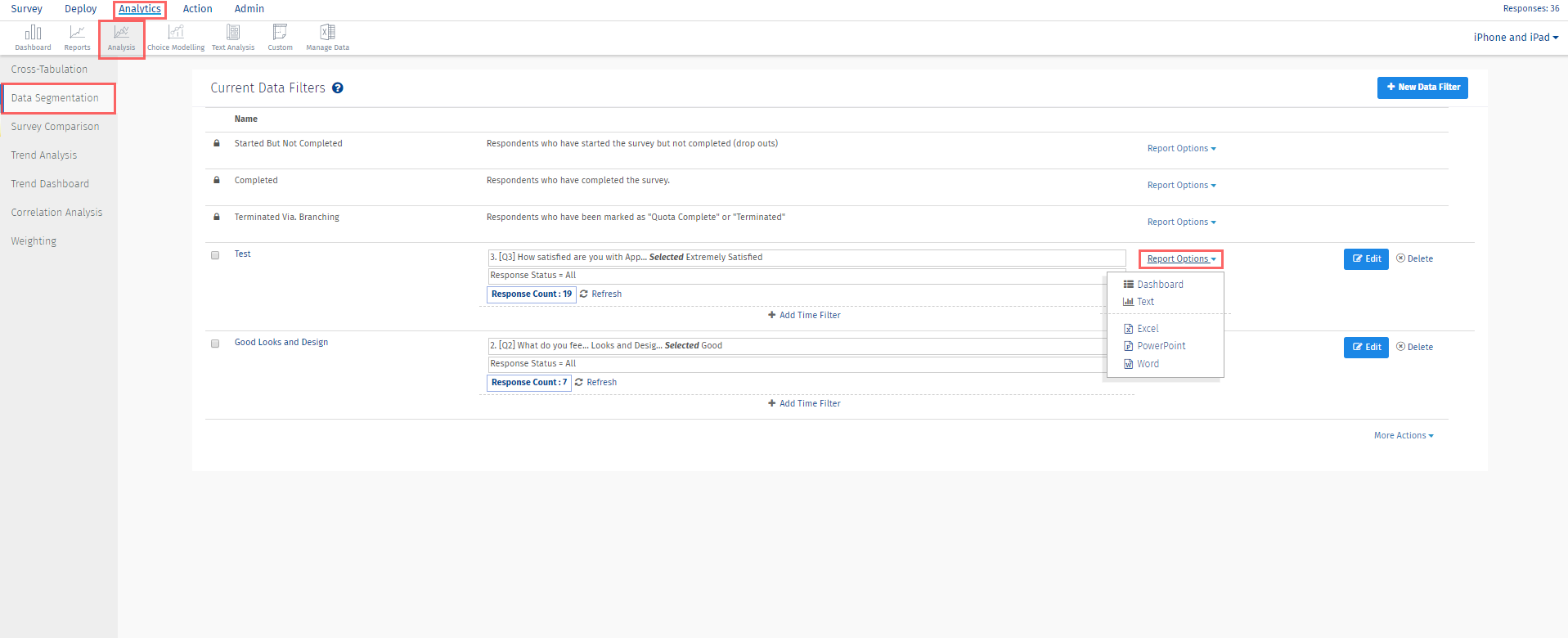Click lock icon for Terminated Via. Branching

click(x=217, y=217)
